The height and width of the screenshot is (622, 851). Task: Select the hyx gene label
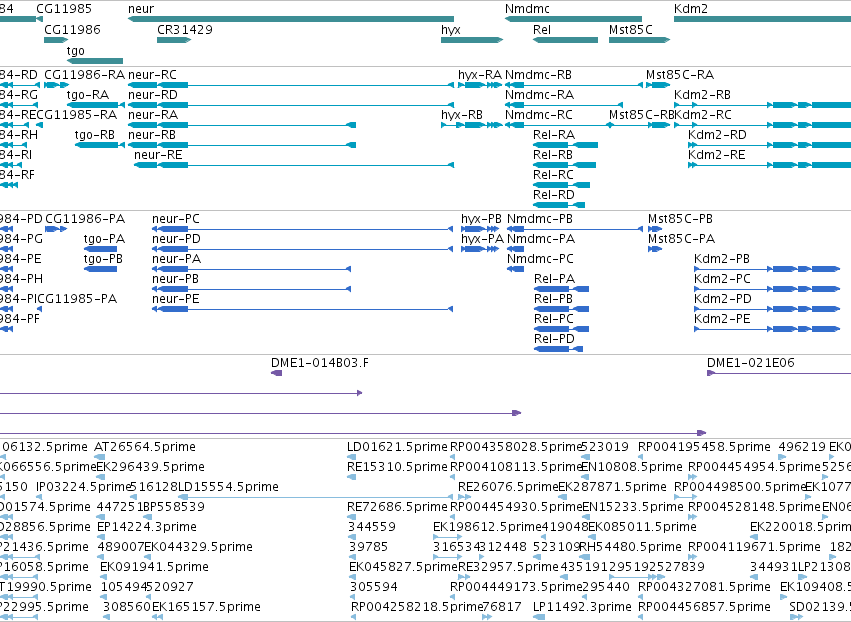click(x=451, y=30)
